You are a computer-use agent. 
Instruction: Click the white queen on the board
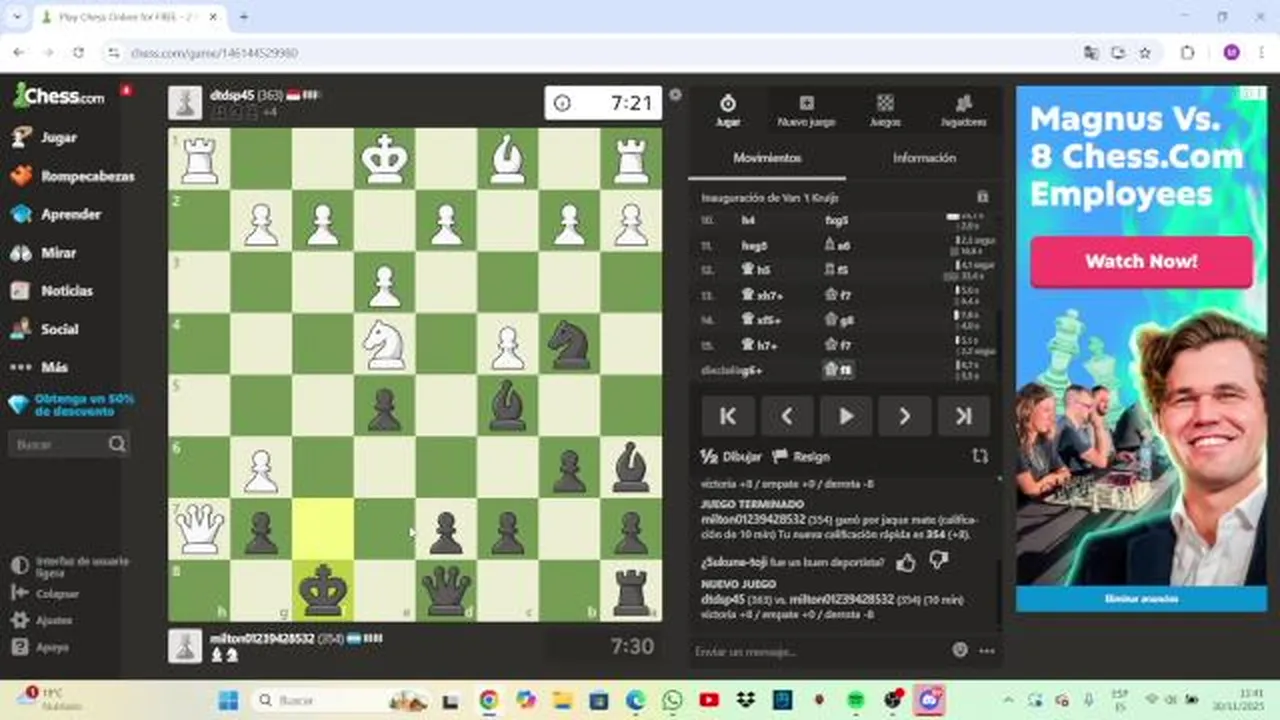click(199, 529)
